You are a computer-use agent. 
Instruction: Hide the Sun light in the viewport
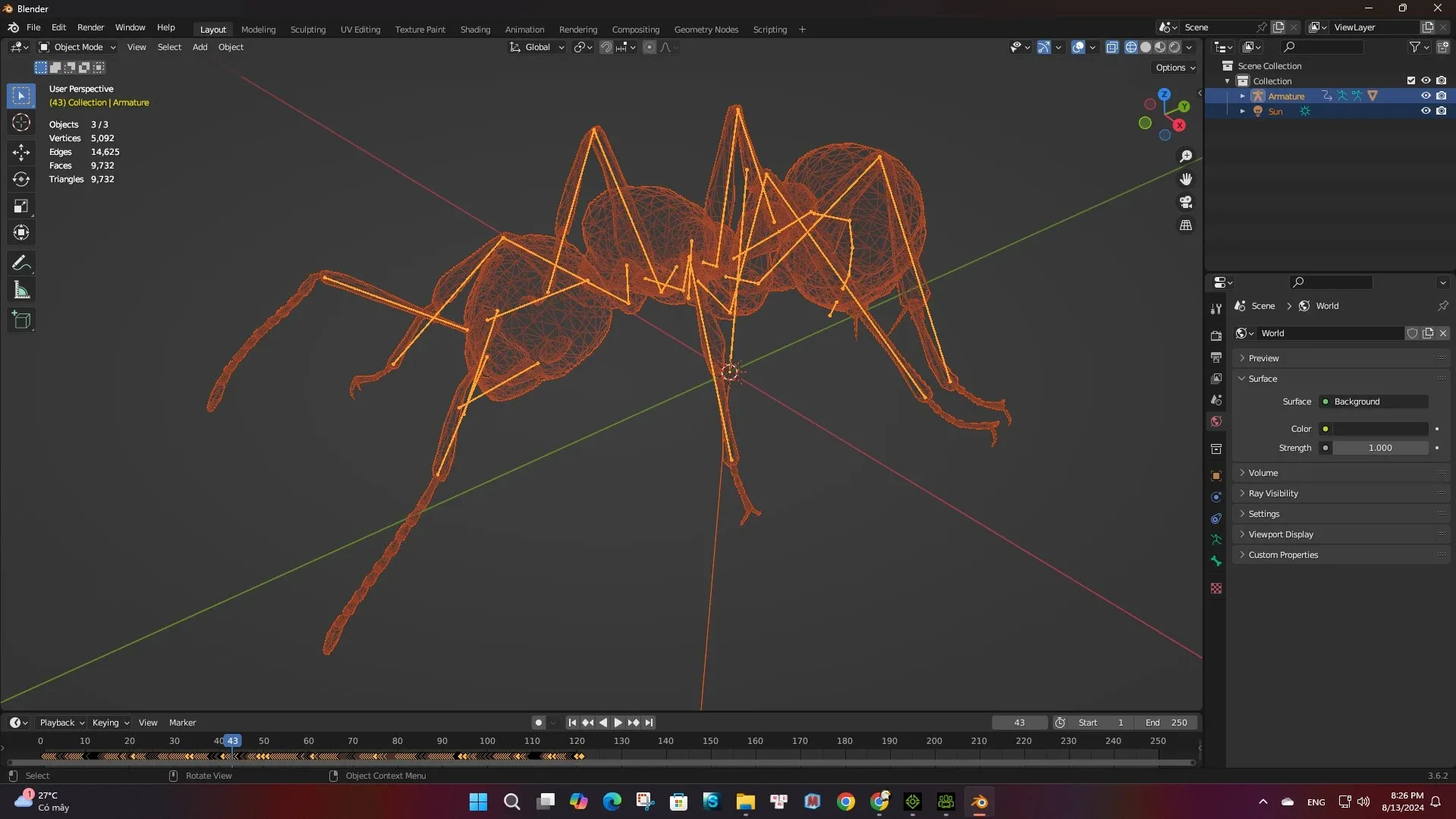(x=1426, y=111)
